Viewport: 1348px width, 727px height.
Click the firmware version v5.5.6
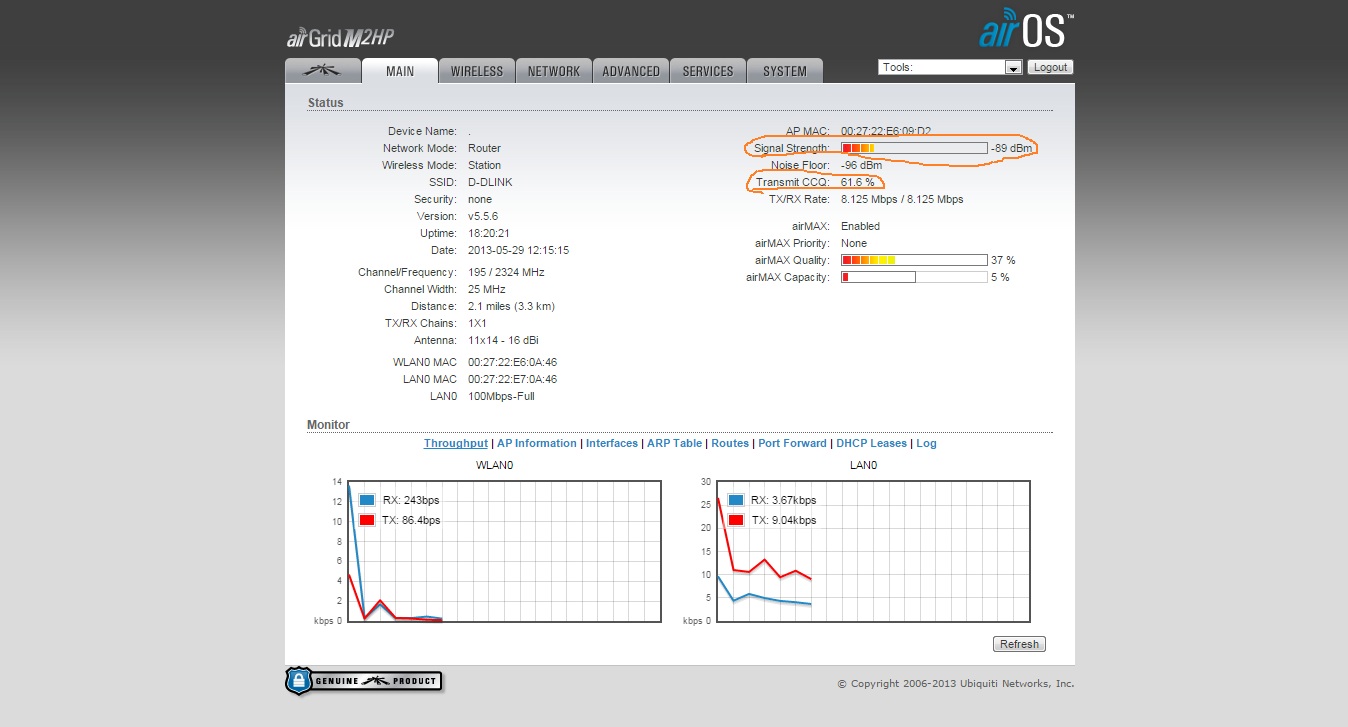[483, 216]
